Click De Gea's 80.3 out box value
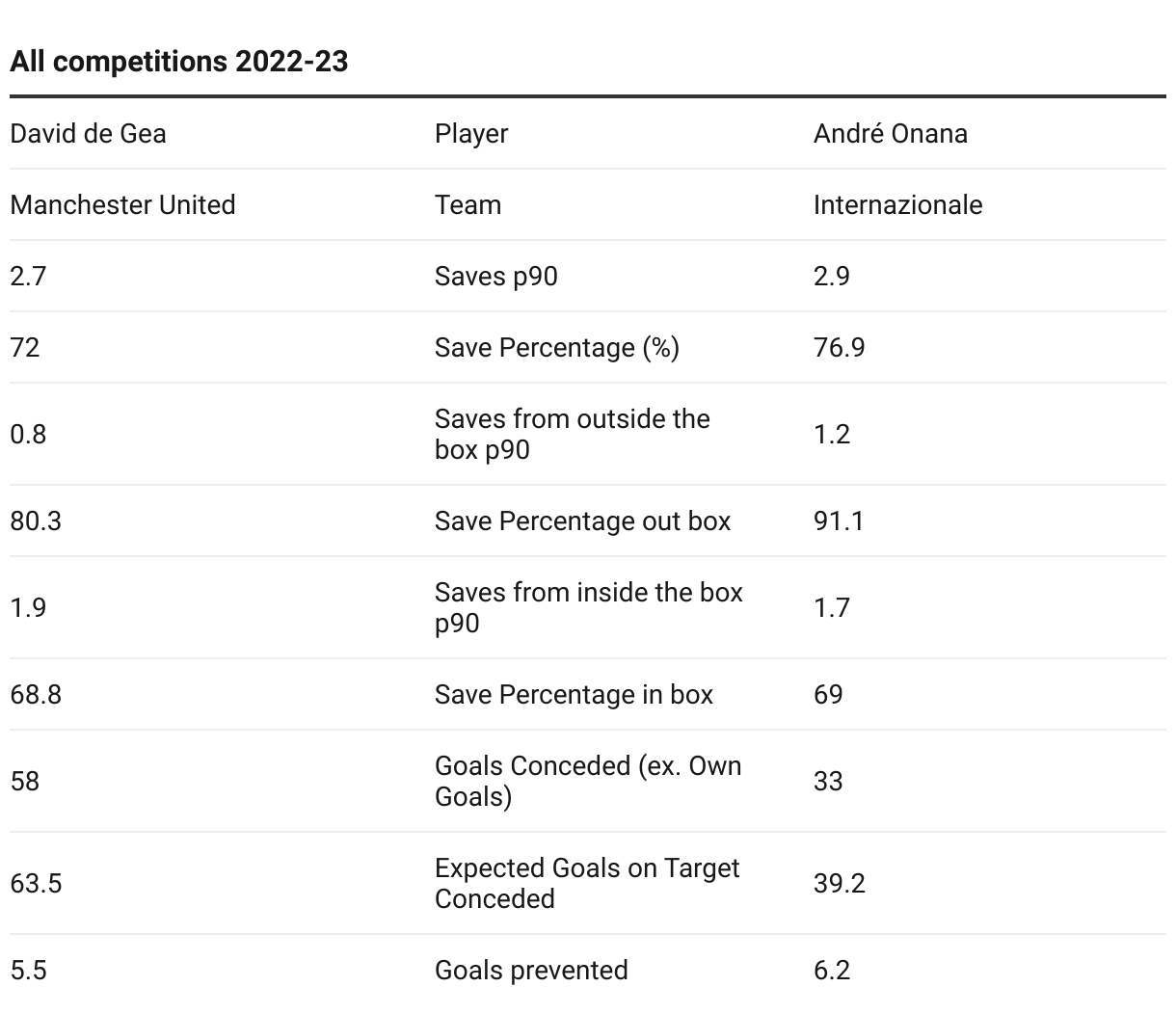Image resolution: width=1176 pixels, height=1014 pixels. [x=36, y=520]
